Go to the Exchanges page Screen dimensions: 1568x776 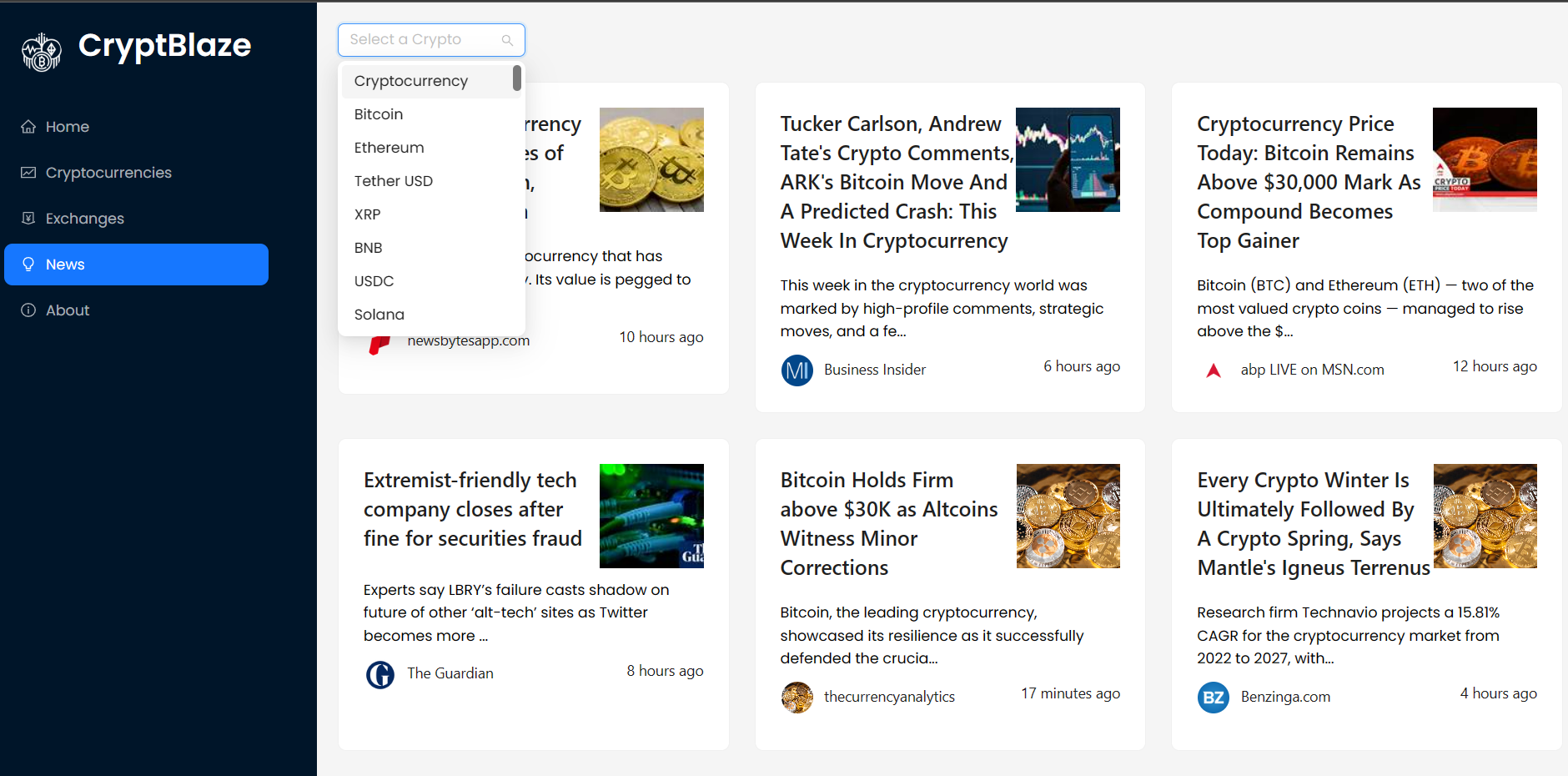(x=136, y=219)
